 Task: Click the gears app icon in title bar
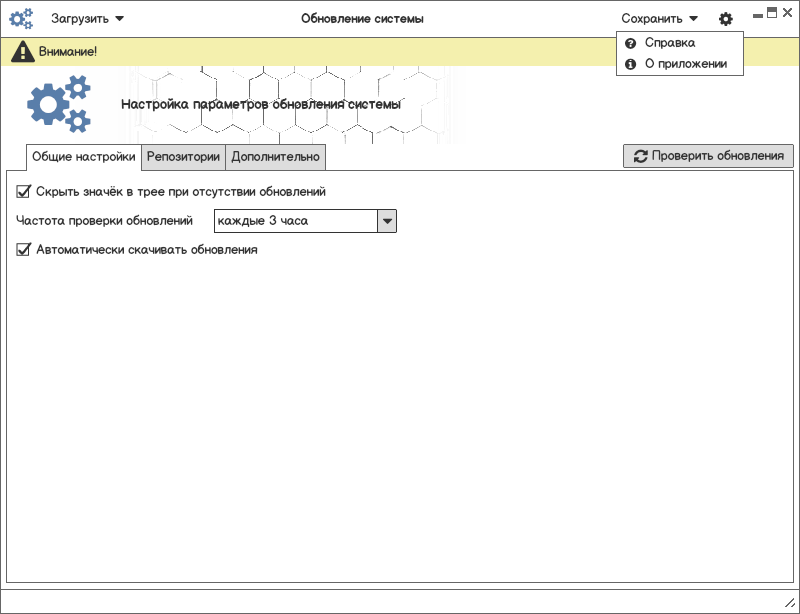(x=21, y=19)
